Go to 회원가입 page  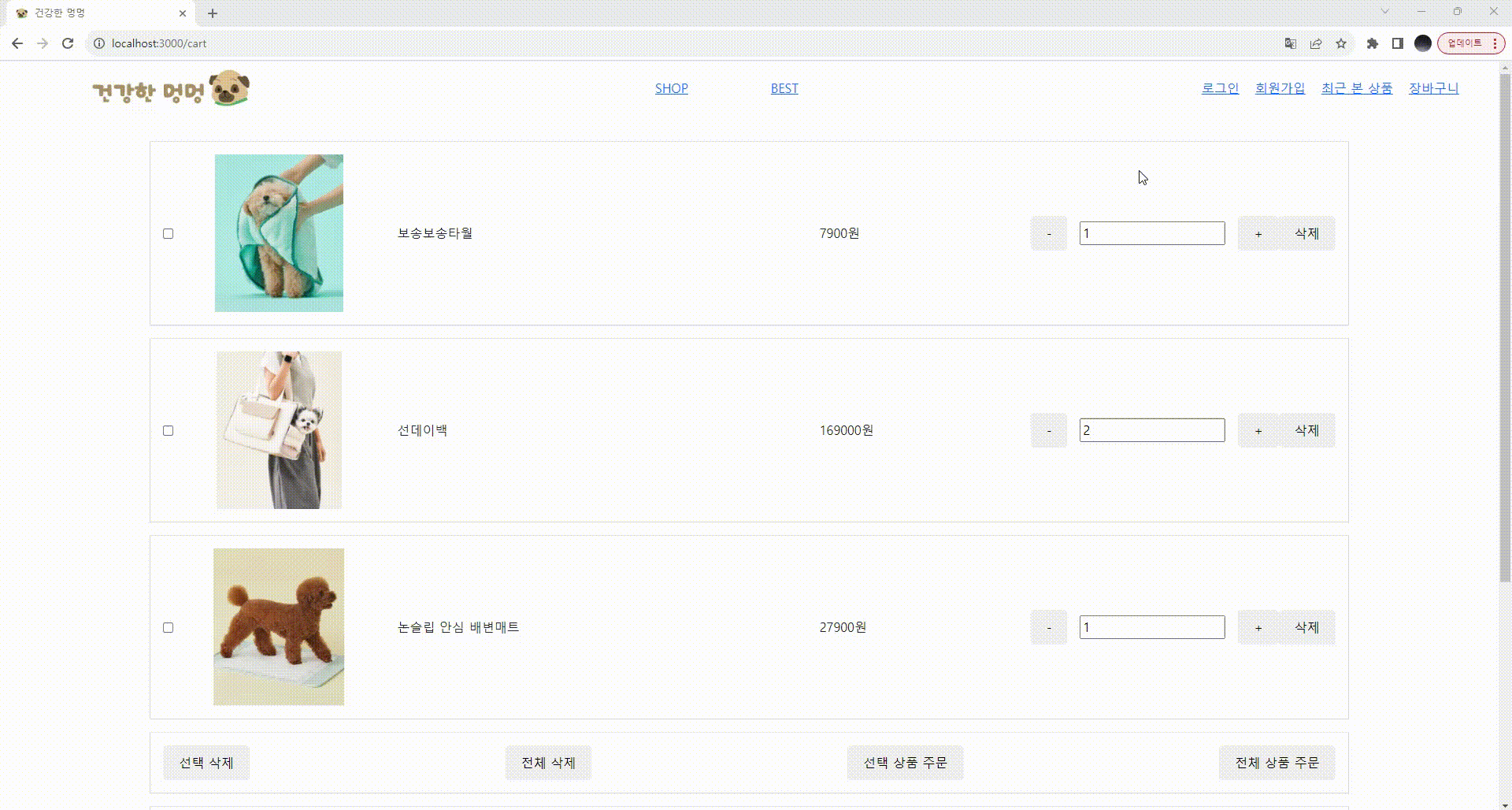[1280, 88]
